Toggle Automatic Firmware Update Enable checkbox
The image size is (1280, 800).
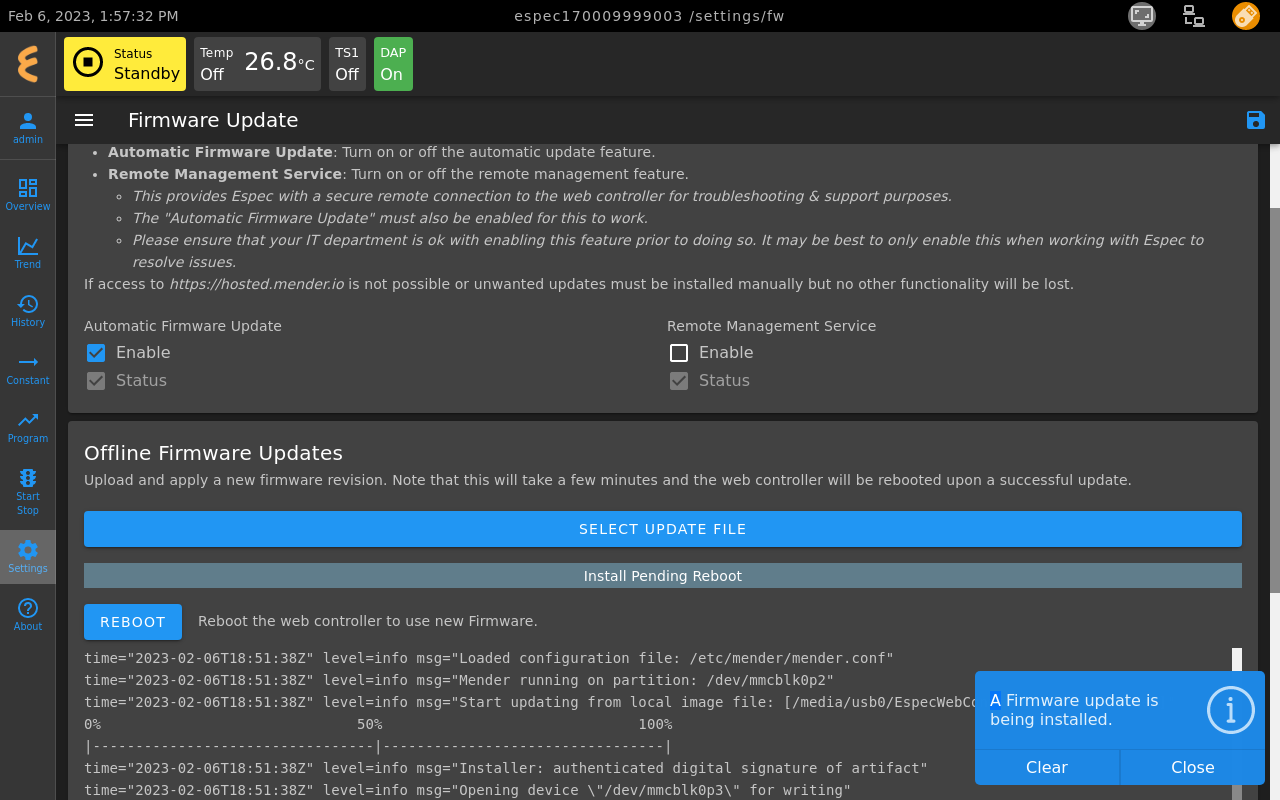tap(96, 353)
